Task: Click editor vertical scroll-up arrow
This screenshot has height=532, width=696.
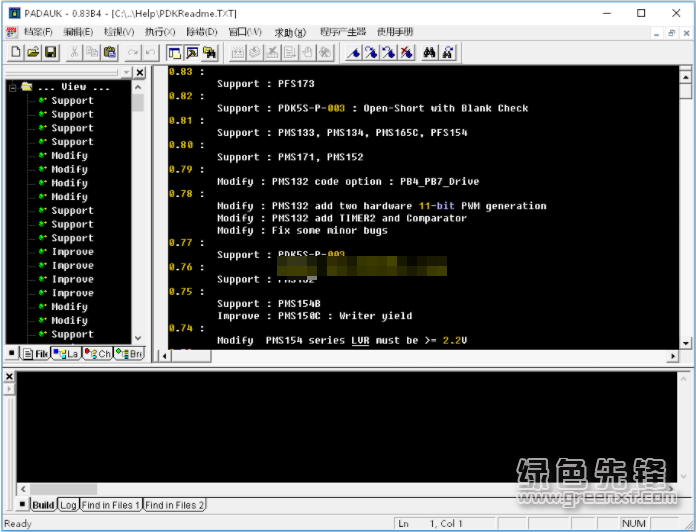Action: tap(685, 77)
